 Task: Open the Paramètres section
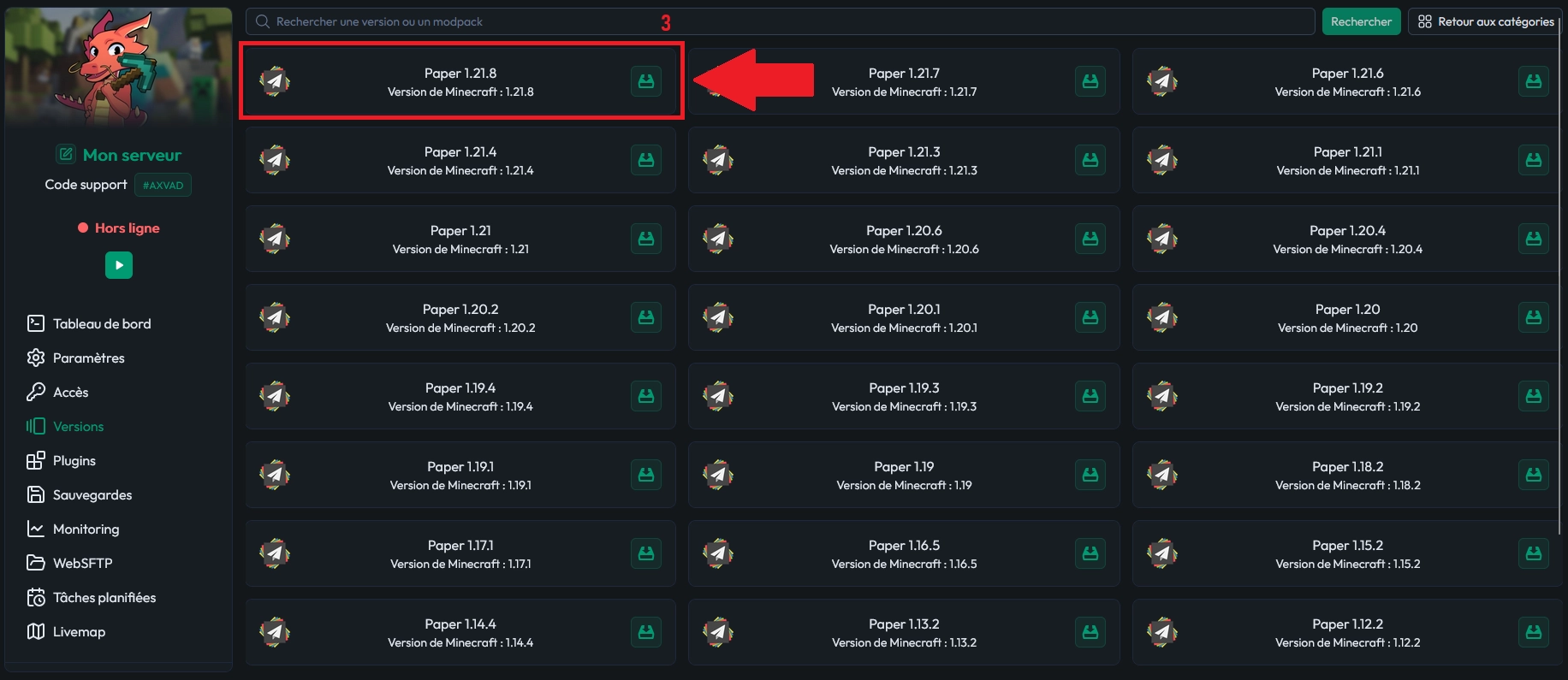point(89,358)
